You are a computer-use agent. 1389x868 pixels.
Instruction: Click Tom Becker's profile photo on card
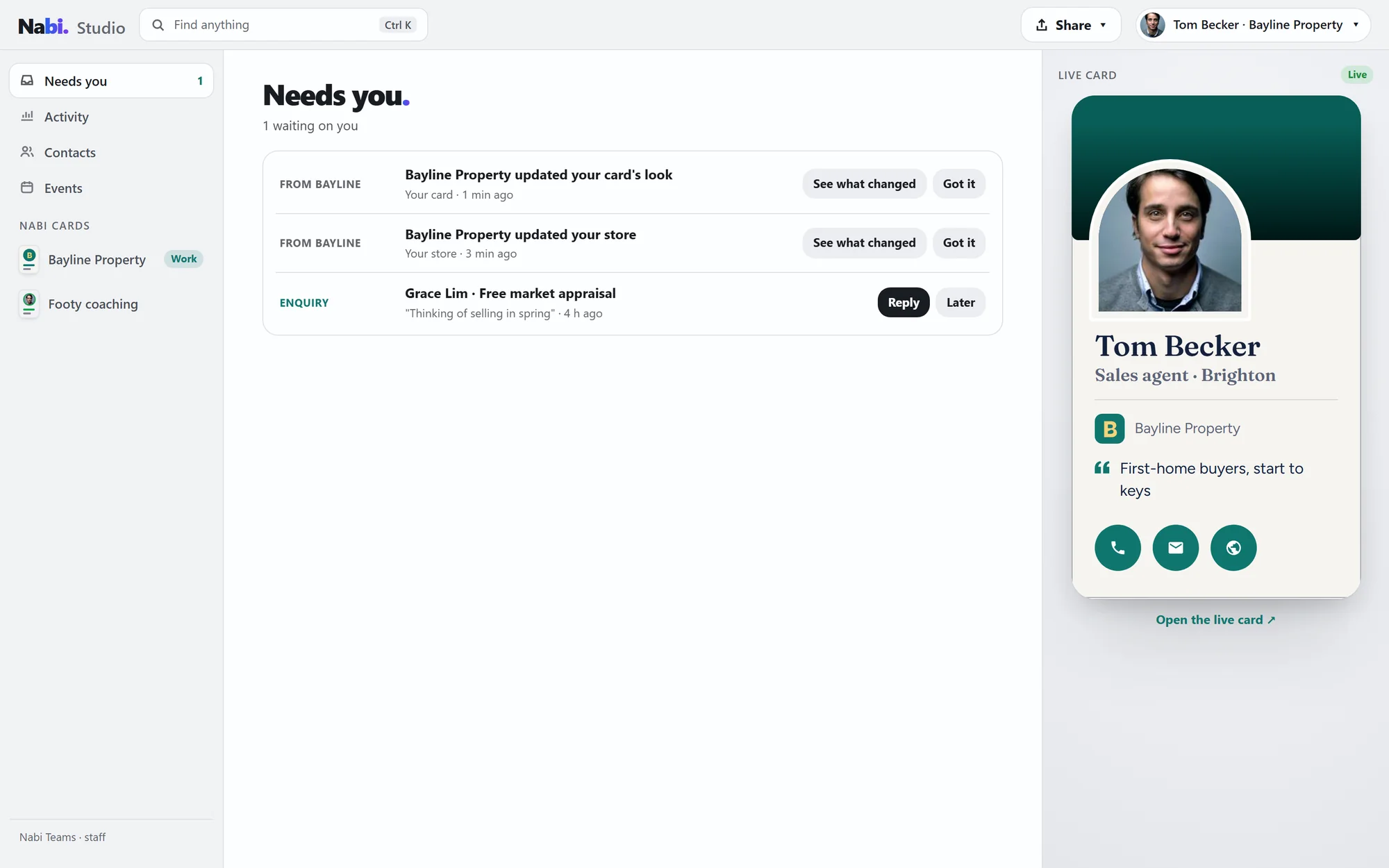point(1170,240)
